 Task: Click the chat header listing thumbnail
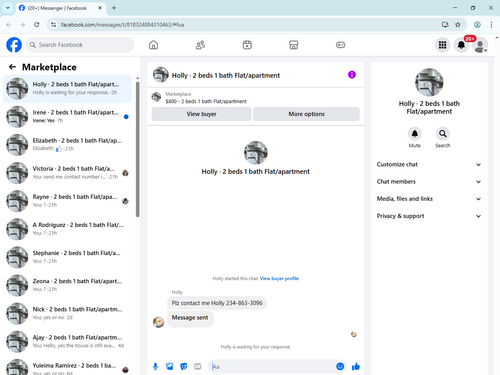(161, 75)
